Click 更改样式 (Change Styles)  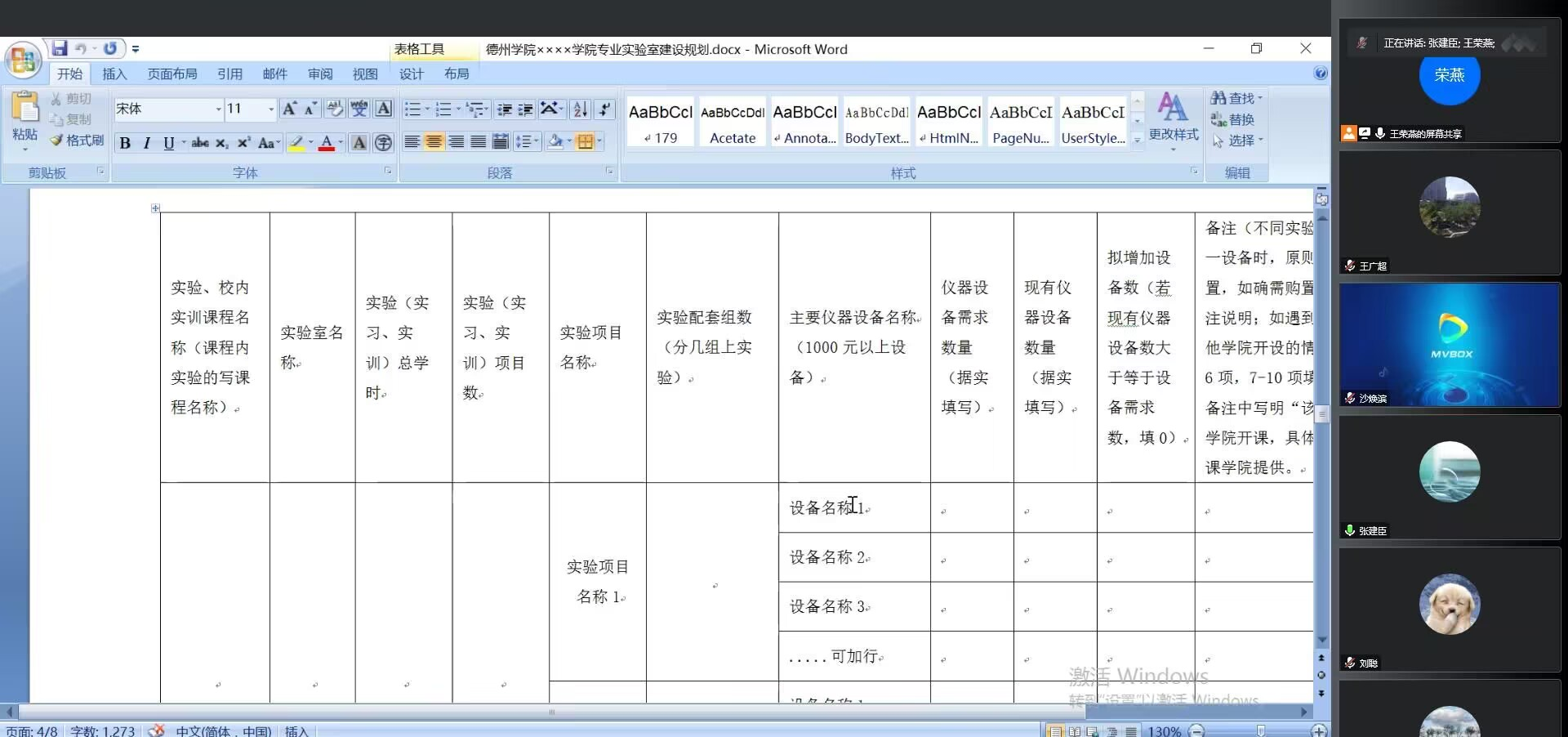tap(1174, 120)
